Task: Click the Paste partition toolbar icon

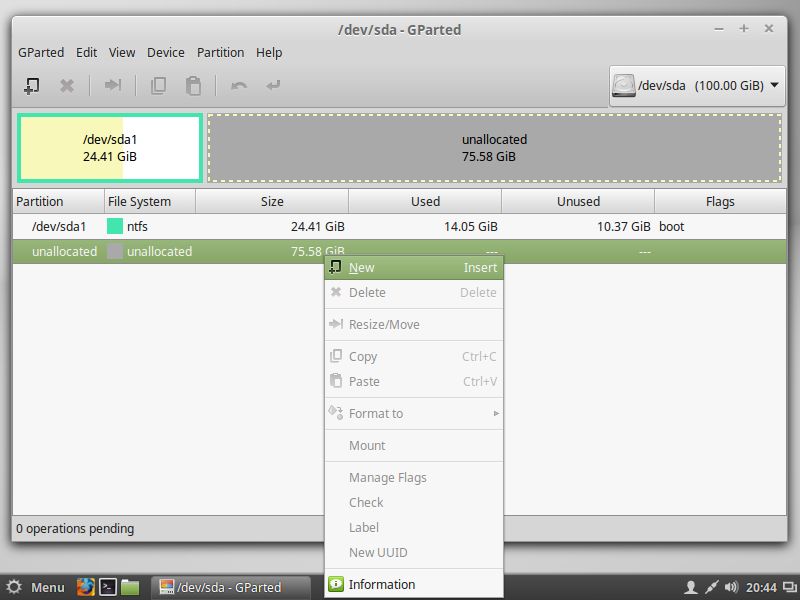Action: click(193, 86)
